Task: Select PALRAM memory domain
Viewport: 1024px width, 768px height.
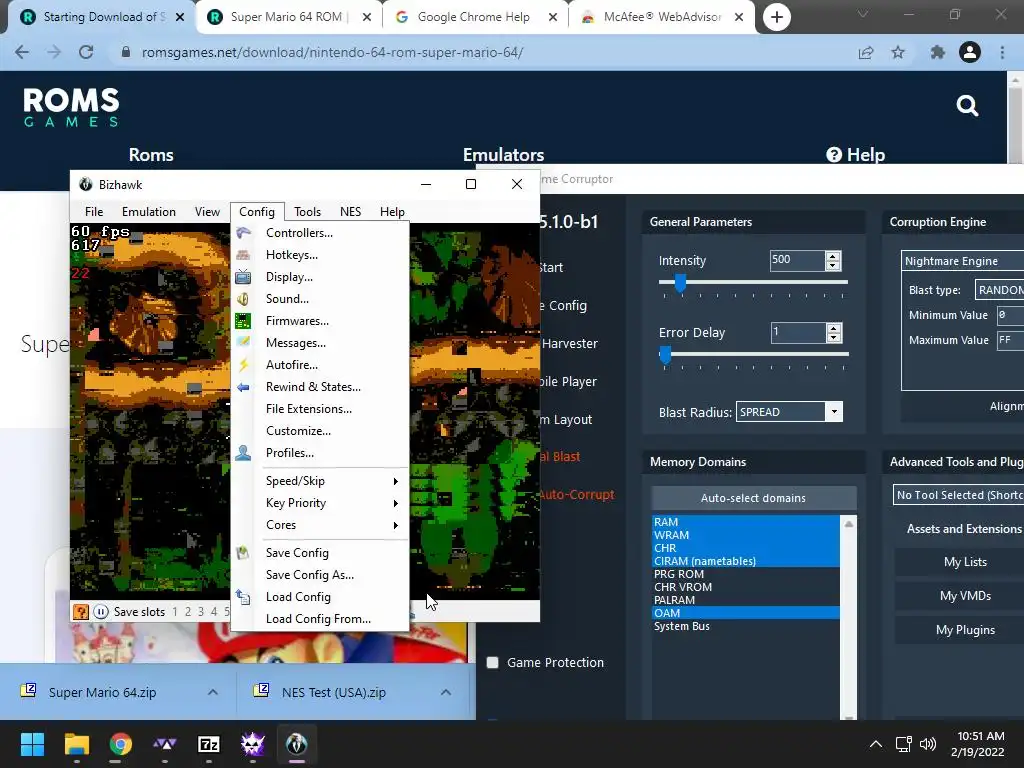Action: tap(746, 601)
